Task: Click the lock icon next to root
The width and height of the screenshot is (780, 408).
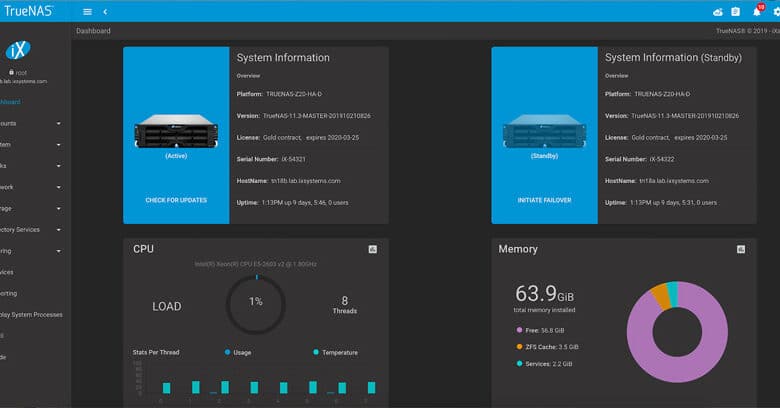Action: (x=11, y=73)
